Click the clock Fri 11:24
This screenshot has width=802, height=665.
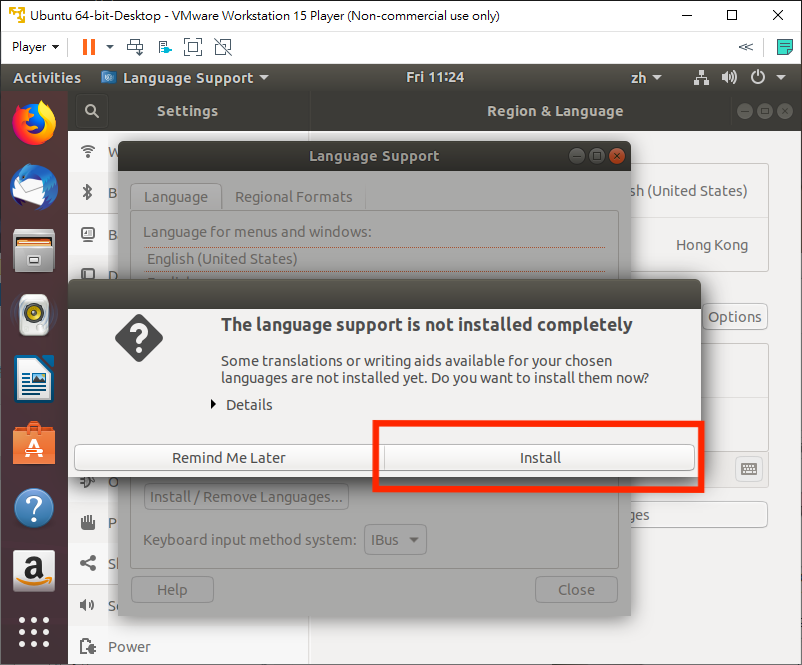[435, 77]
